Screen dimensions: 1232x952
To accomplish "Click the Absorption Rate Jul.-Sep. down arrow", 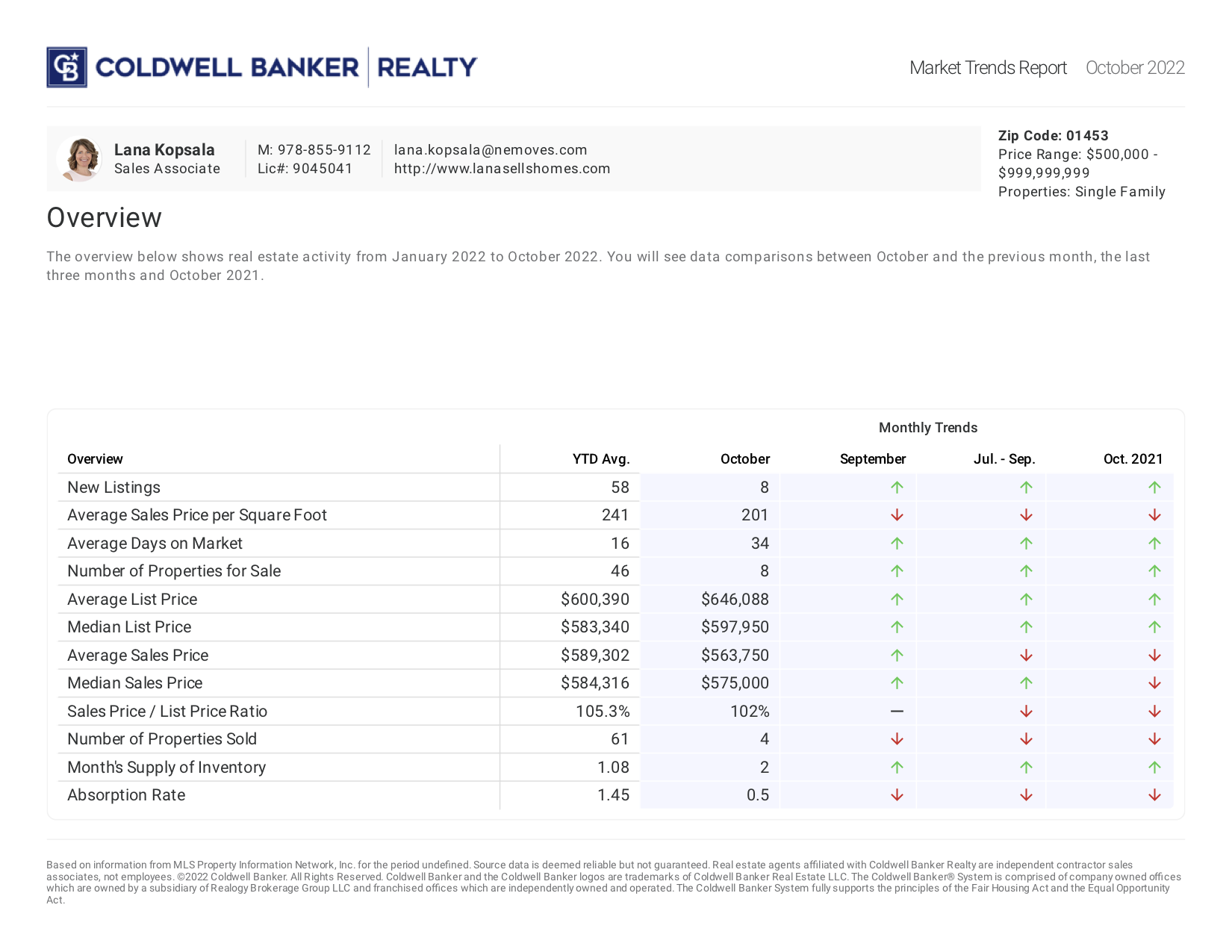I will pyautogui.click(x=1026, y=795).
